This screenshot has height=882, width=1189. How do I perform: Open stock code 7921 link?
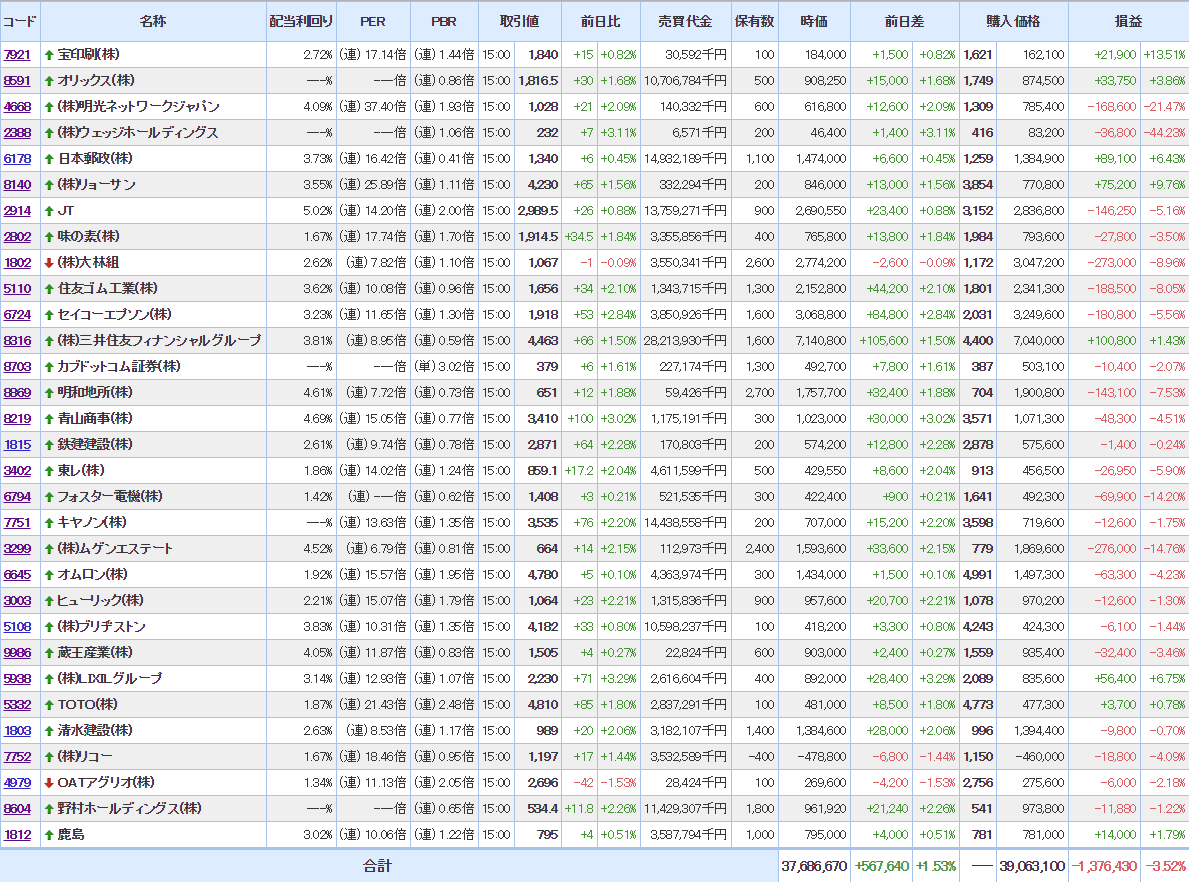(x=17, y=55)
